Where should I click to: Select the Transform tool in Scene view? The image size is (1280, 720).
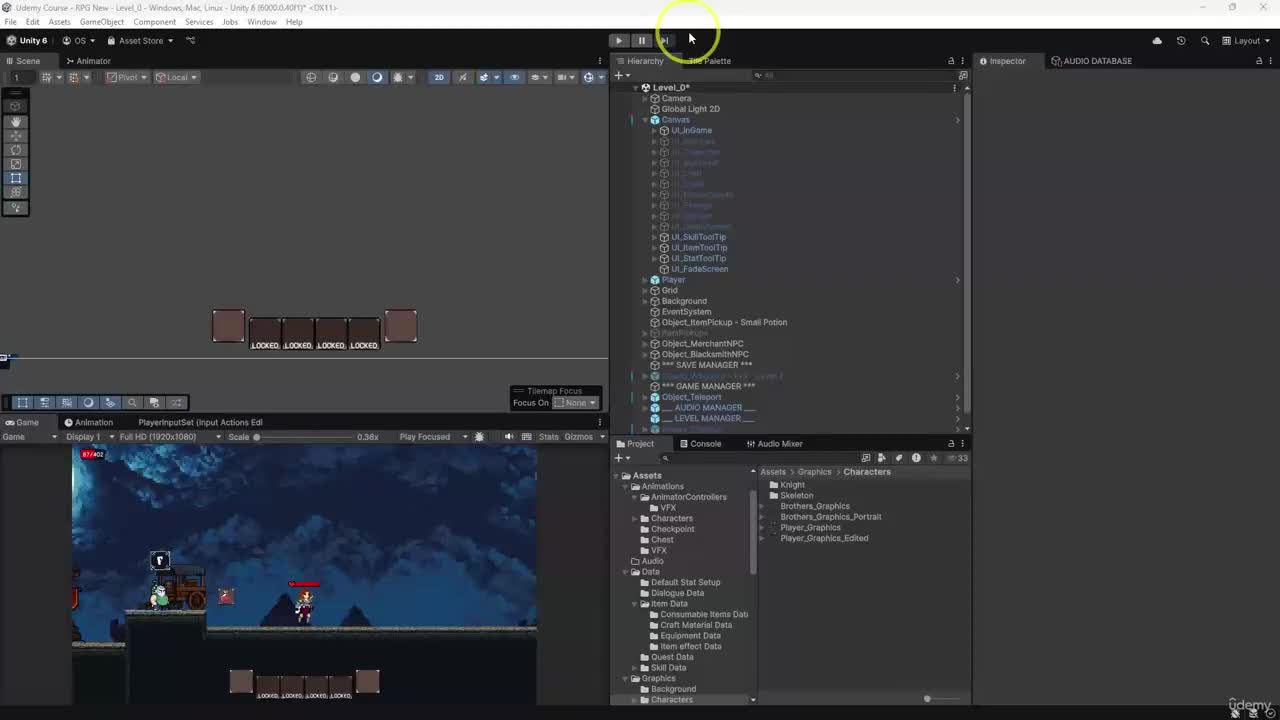pos(15,192)
